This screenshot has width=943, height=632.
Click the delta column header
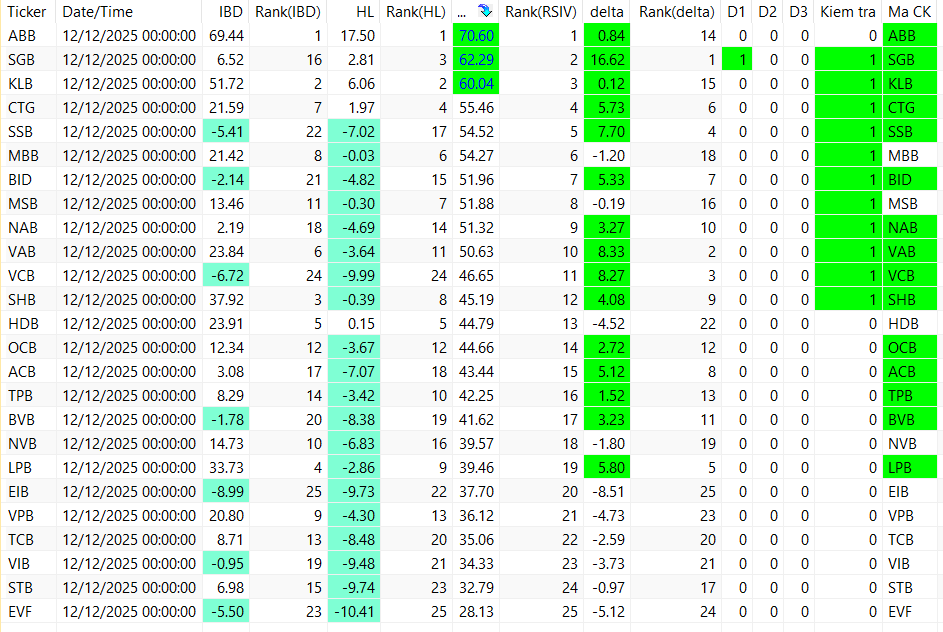[x=606, y=11]
